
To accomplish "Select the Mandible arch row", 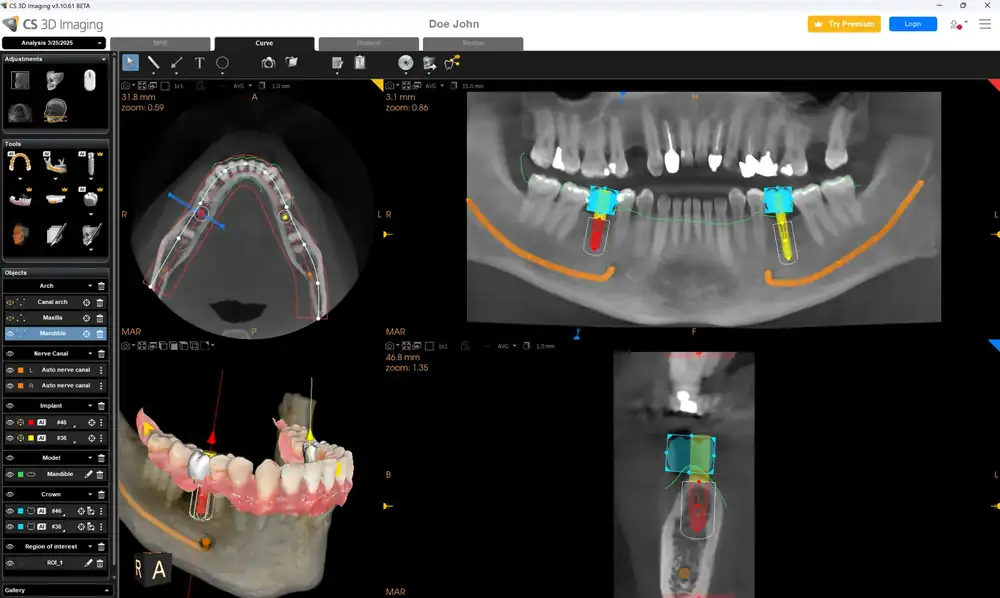I will pyautogui.click(x=55, y=333).
